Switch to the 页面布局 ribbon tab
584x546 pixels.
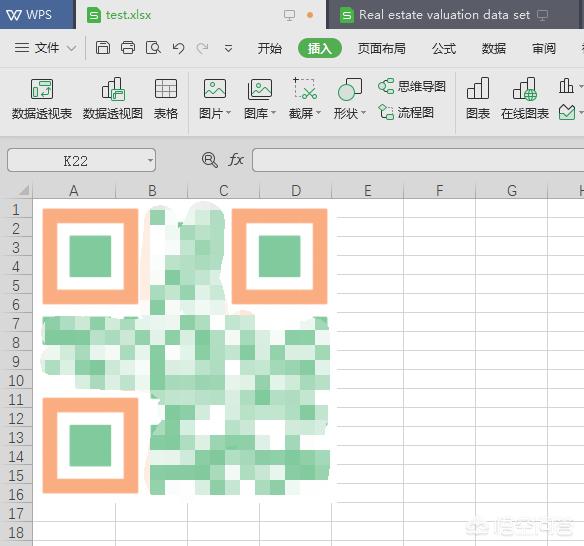[381, 48]
